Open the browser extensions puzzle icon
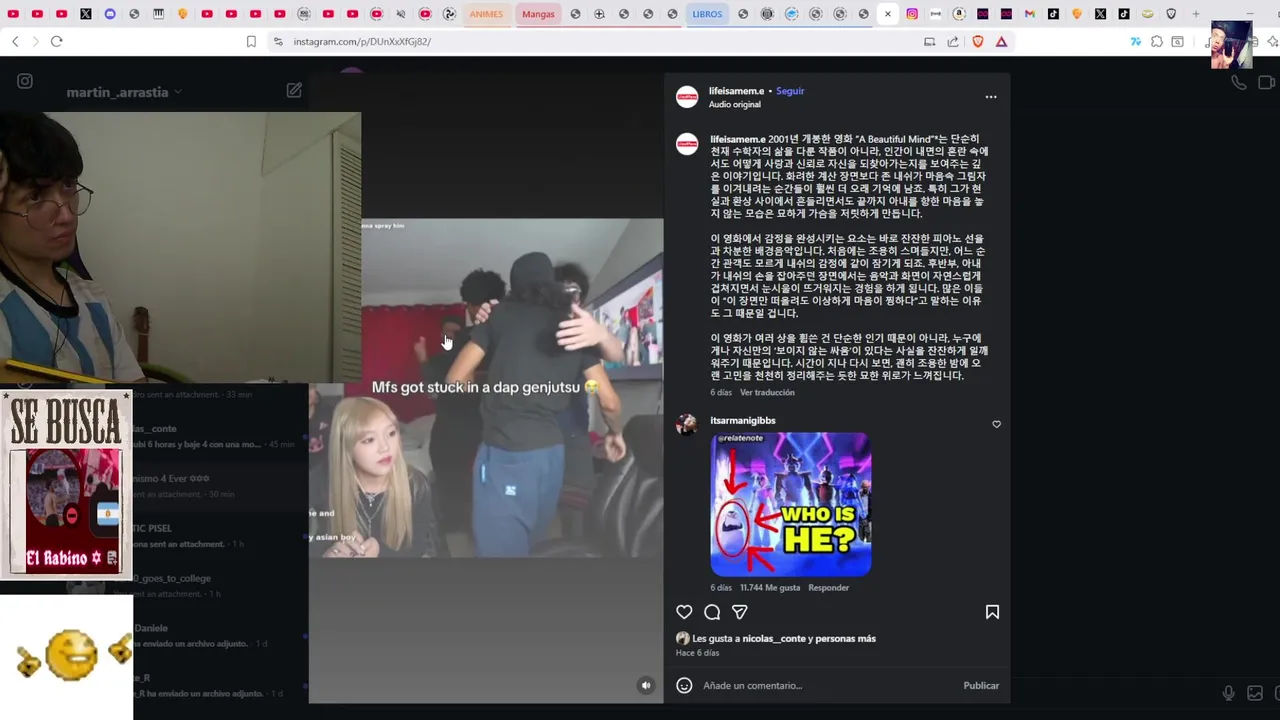Image resolution: width=1280 pixels, height=720 pixels. [1157, 42]
